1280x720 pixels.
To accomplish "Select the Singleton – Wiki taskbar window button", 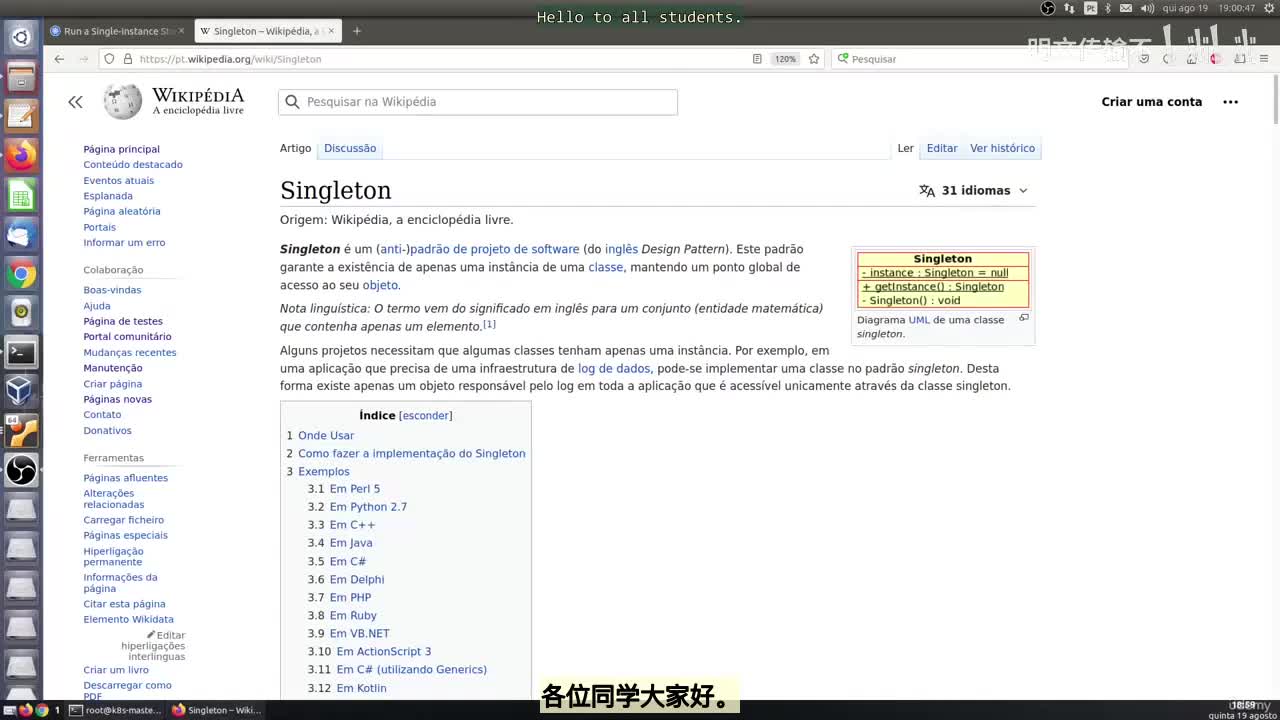I will [x=216, y=710].
